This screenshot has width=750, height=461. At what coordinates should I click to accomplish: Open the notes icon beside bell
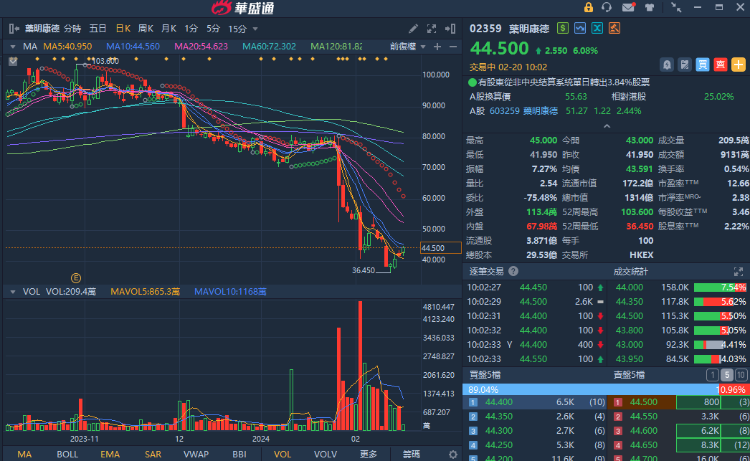coord(684,65)
